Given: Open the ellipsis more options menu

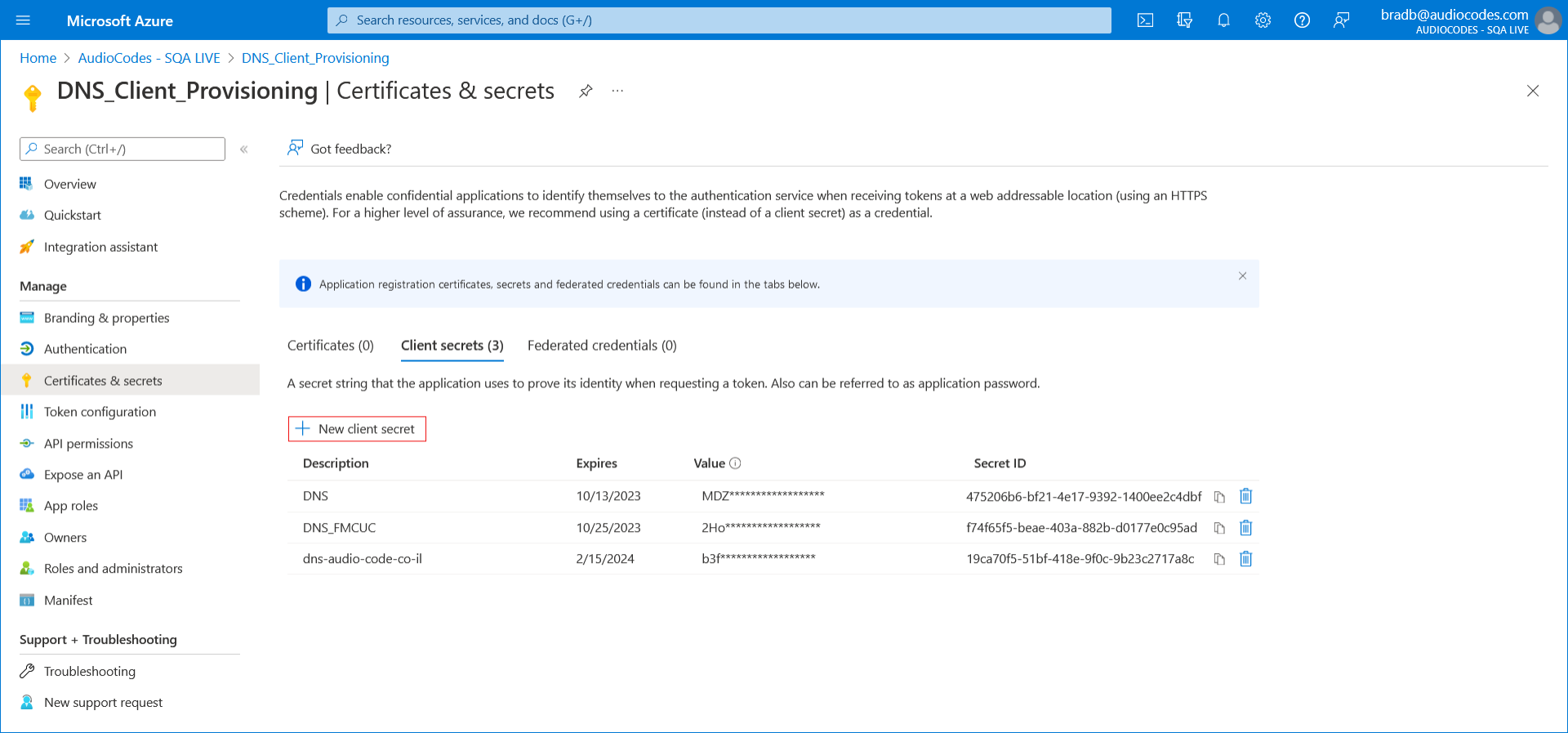Looking at the screenshot, I should click(x=617, y=92).
